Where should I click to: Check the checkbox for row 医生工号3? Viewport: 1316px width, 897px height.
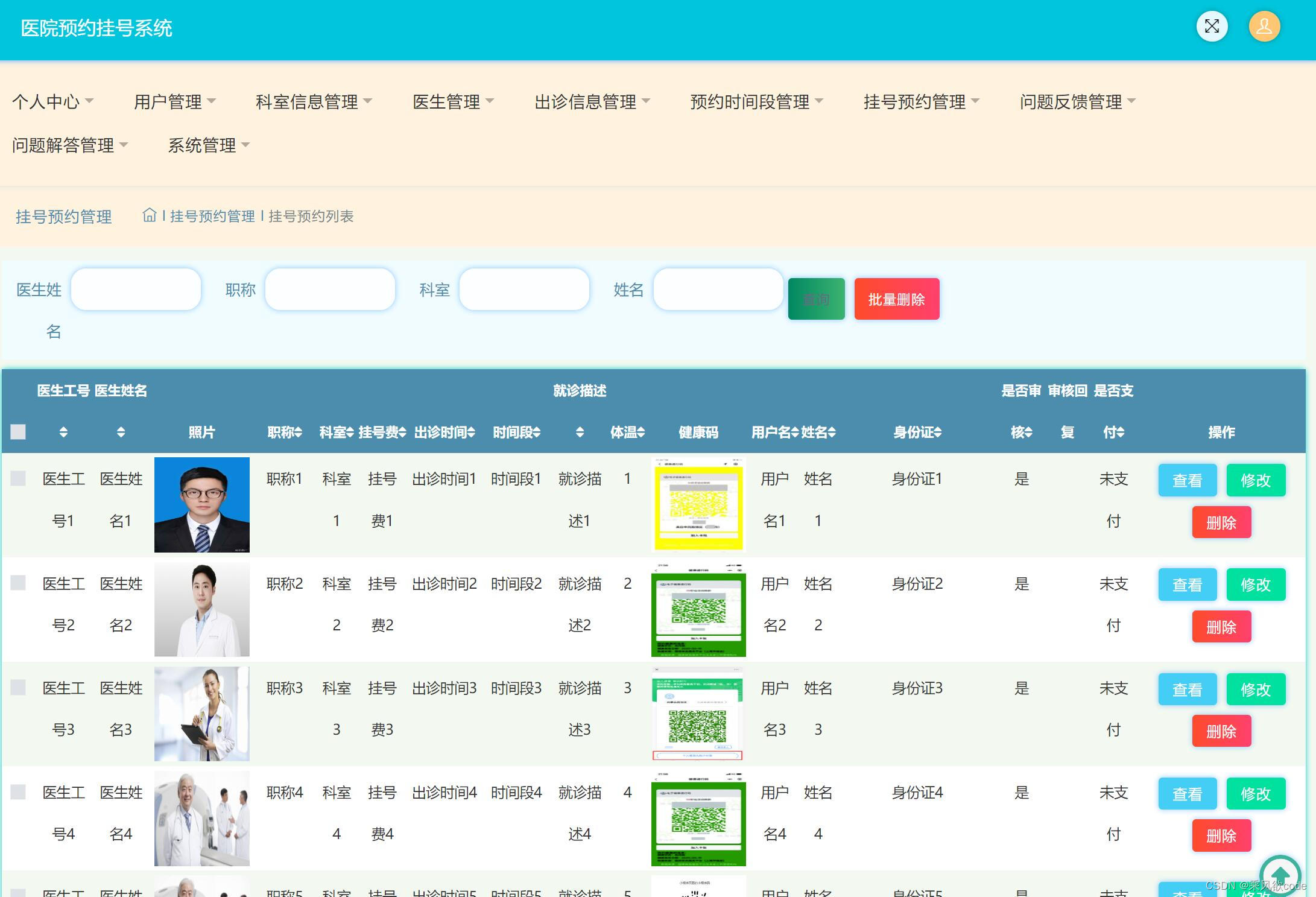18,688
